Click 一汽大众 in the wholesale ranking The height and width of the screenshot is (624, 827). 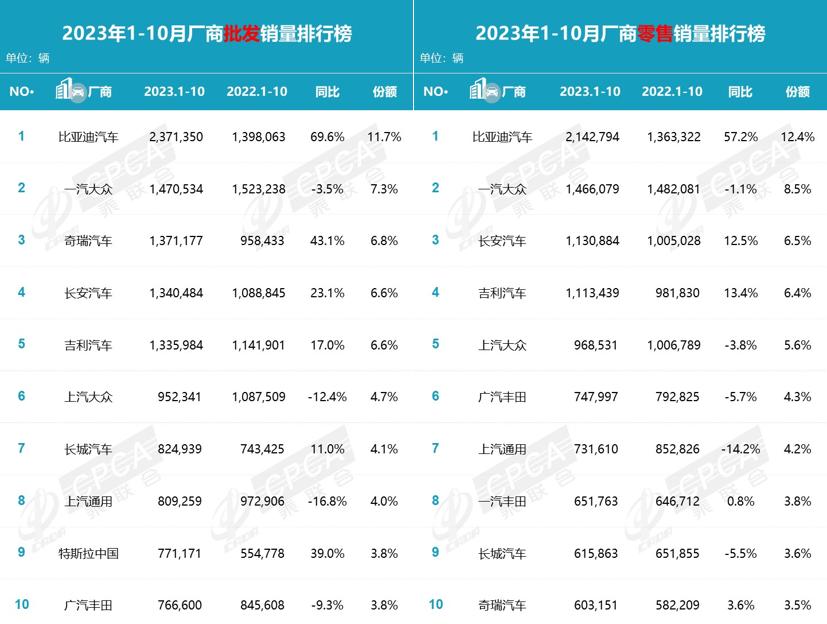(x=88, y=189)
